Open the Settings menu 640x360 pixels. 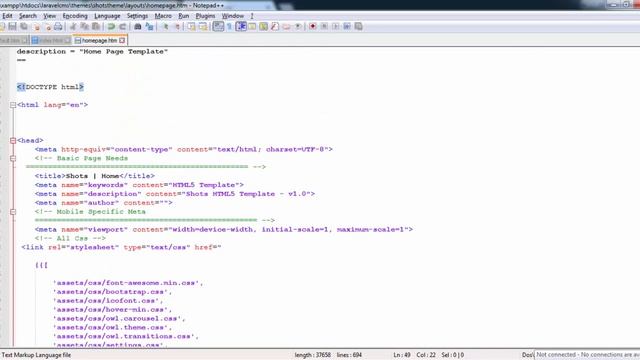137,16
